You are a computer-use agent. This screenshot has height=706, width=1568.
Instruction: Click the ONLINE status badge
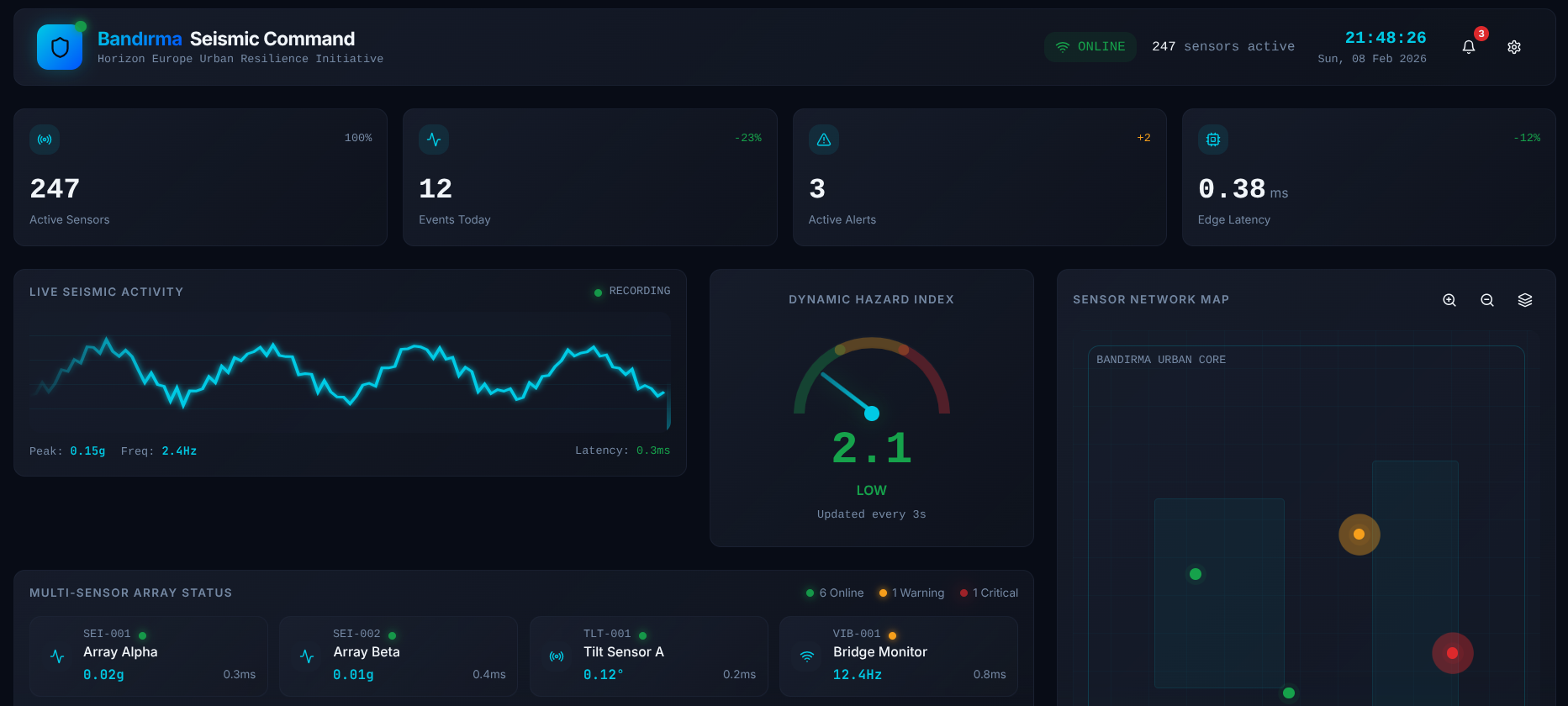point(1090,47)
